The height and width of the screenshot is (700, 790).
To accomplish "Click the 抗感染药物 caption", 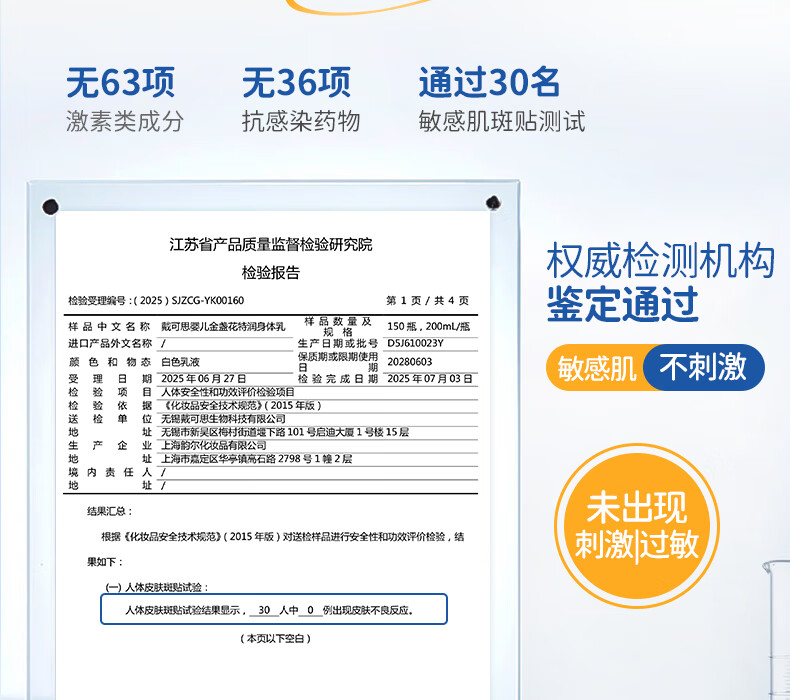I will pos(301,122).
